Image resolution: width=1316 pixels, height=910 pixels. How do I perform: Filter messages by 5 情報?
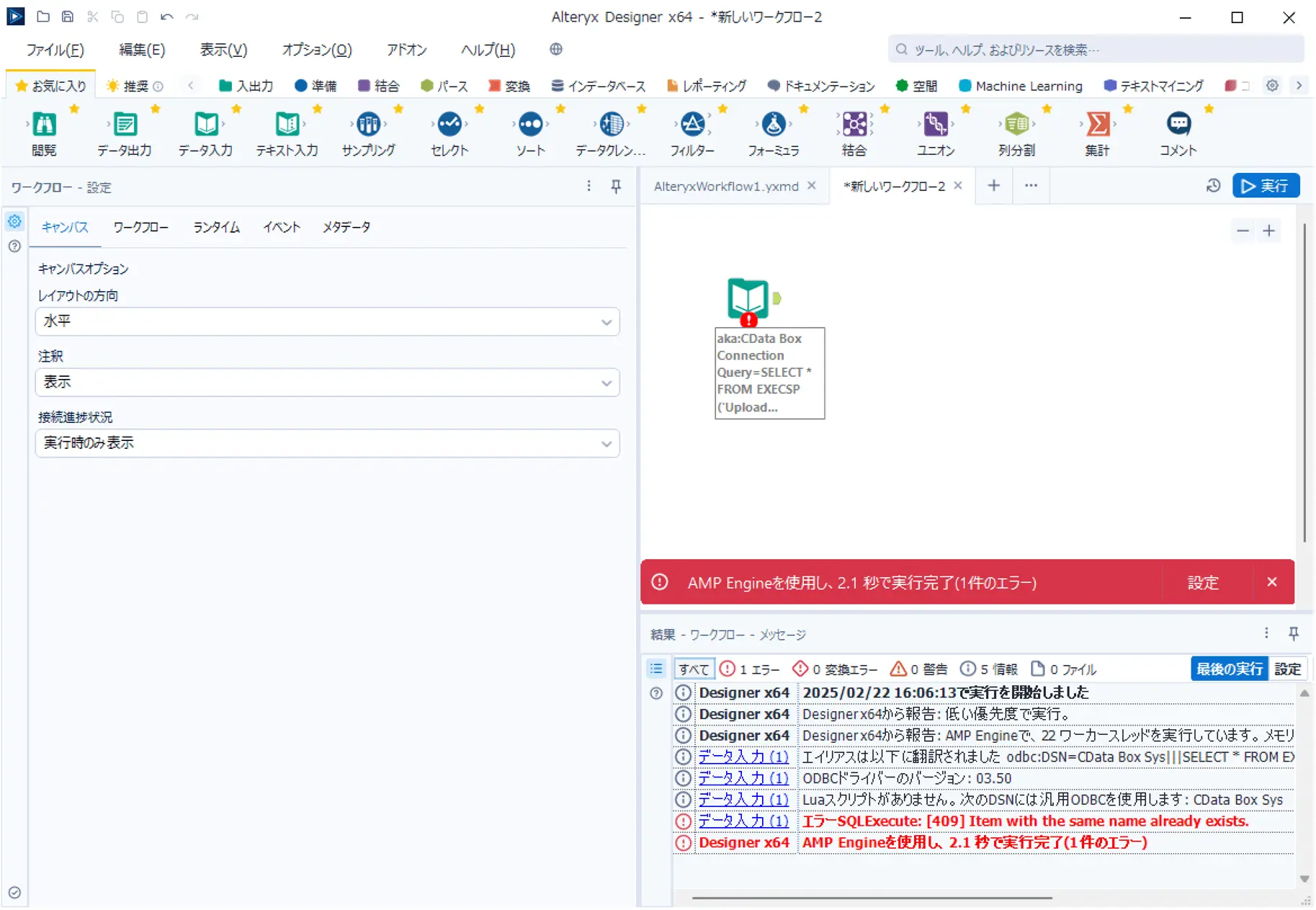(988, 669)
